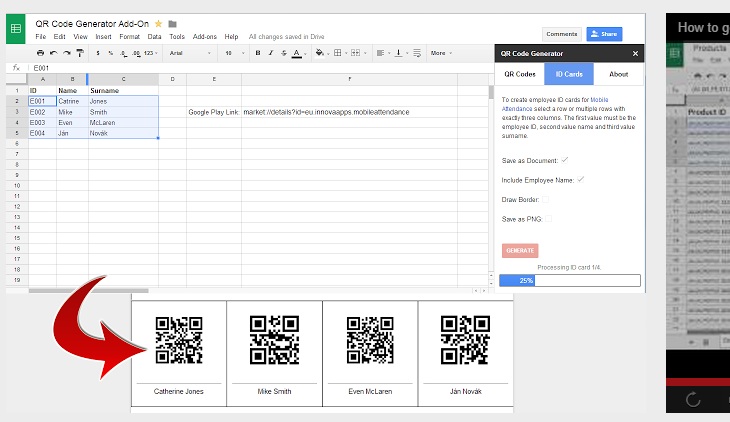The image size is (730, 422).
Task: Open the Mobile Attendance link
Action: 555,104
